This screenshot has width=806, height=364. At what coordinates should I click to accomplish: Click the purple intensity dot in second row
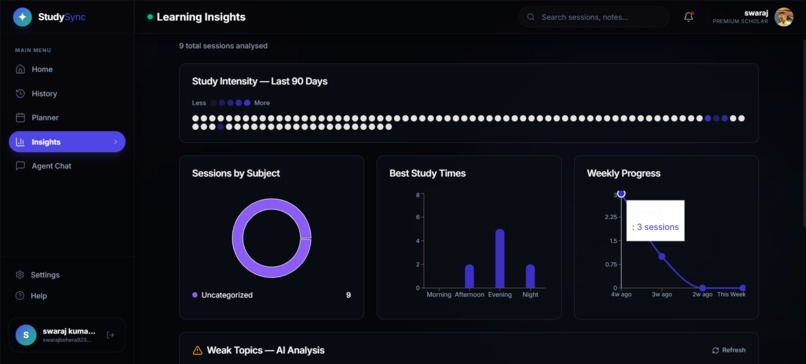[221, 126]
